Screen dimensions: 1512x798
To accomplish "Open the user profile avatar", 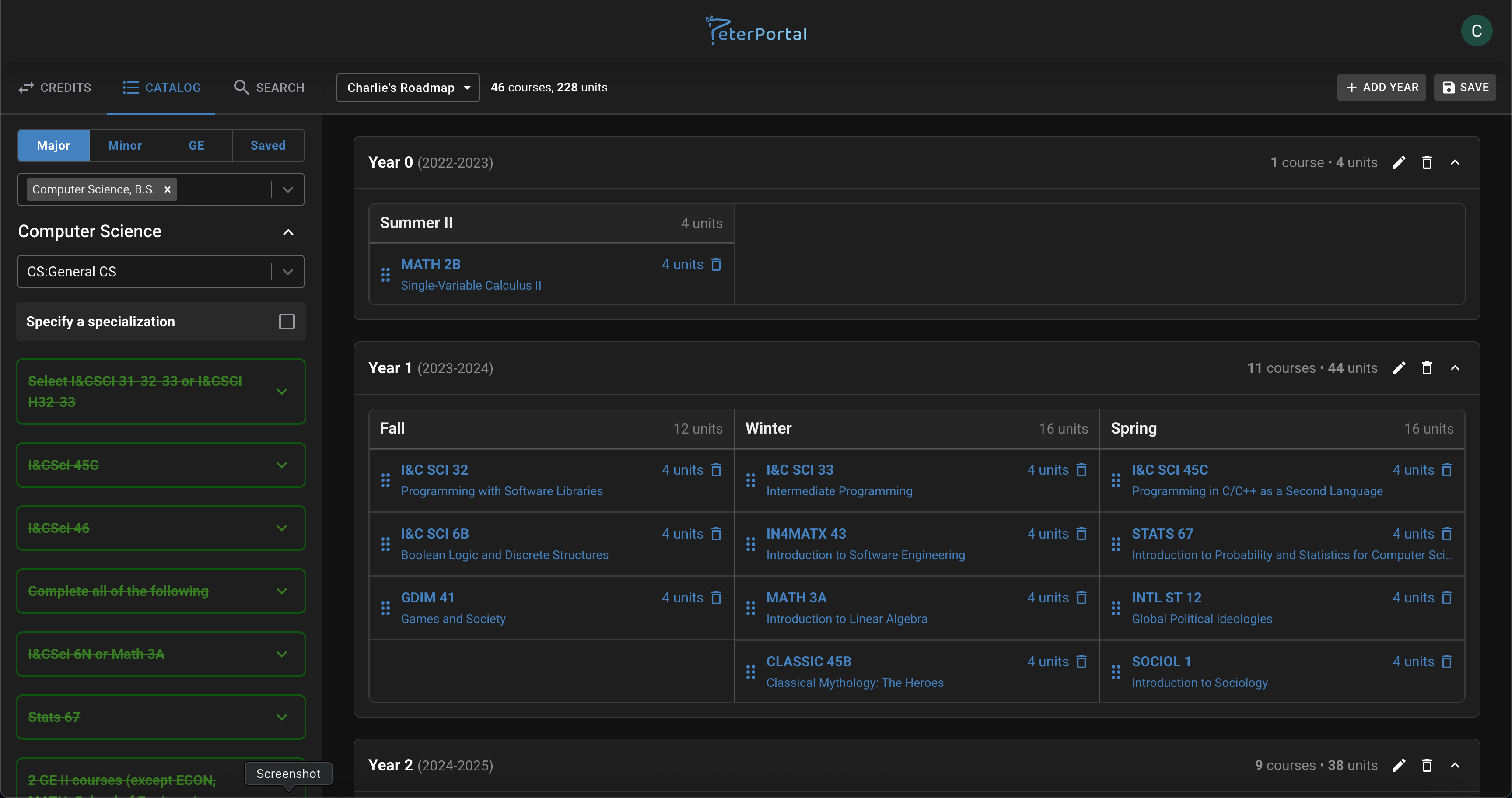I will 1476,31.
